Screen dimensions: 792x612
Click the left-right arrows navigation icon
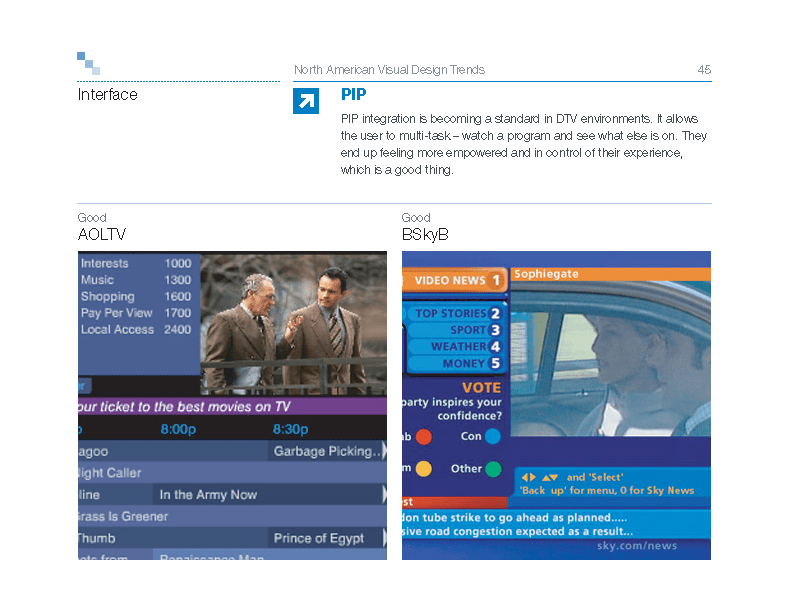click(529, 477)
